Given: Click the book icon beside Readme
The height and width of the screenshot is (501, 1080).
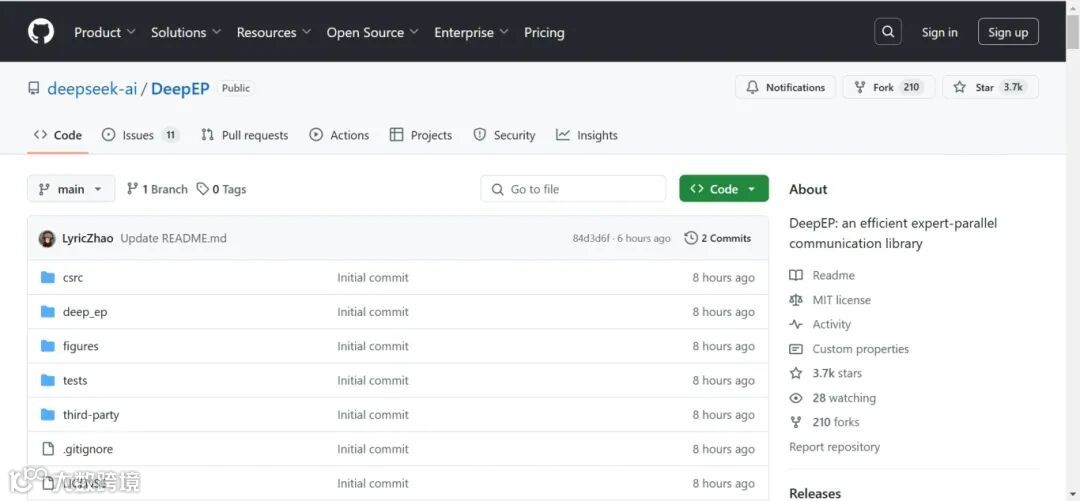Looking at the screenshot, I should click(x=796, y=276).
